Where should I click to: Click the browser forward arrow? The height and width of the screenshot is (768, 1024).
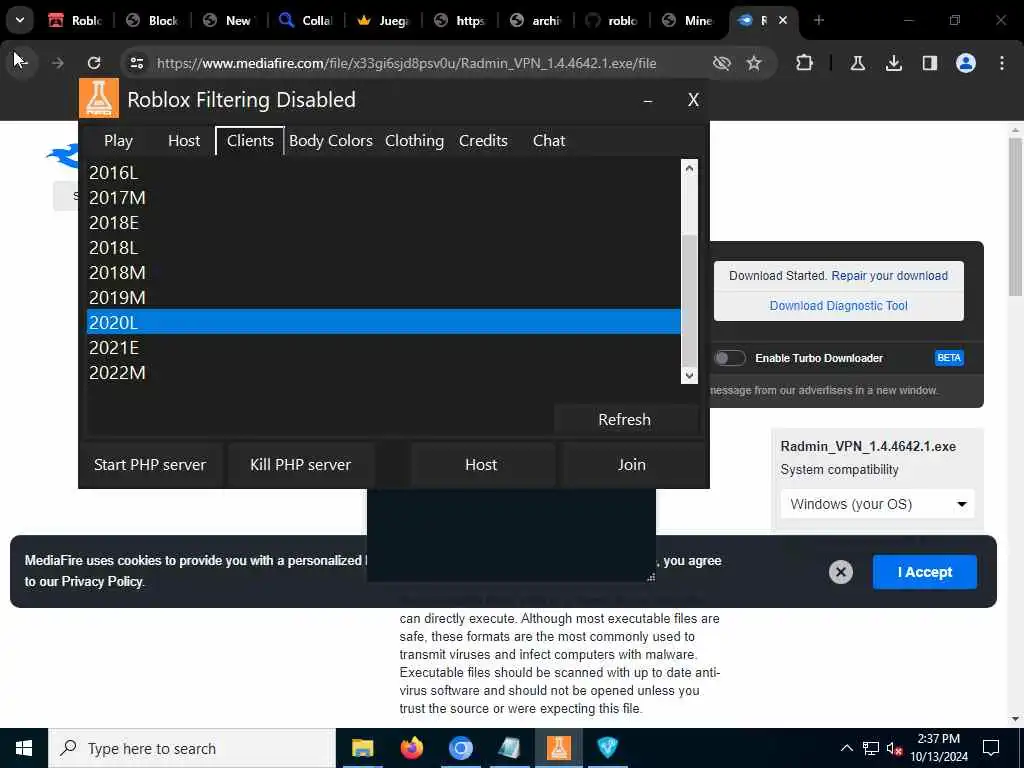click(x=57, y=63)
